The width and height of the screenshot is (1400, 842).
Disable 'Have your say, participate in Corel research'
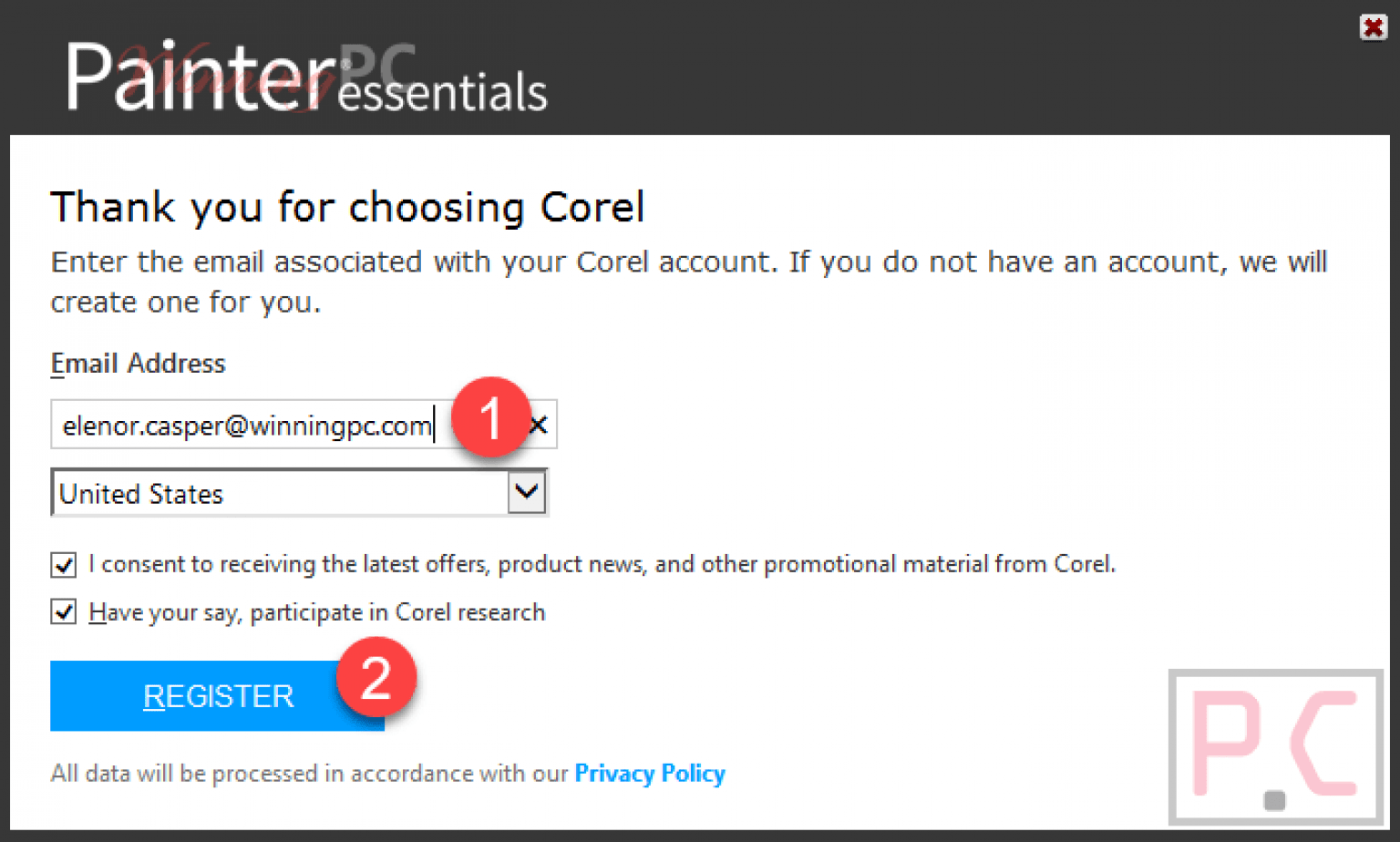point(62,611)
